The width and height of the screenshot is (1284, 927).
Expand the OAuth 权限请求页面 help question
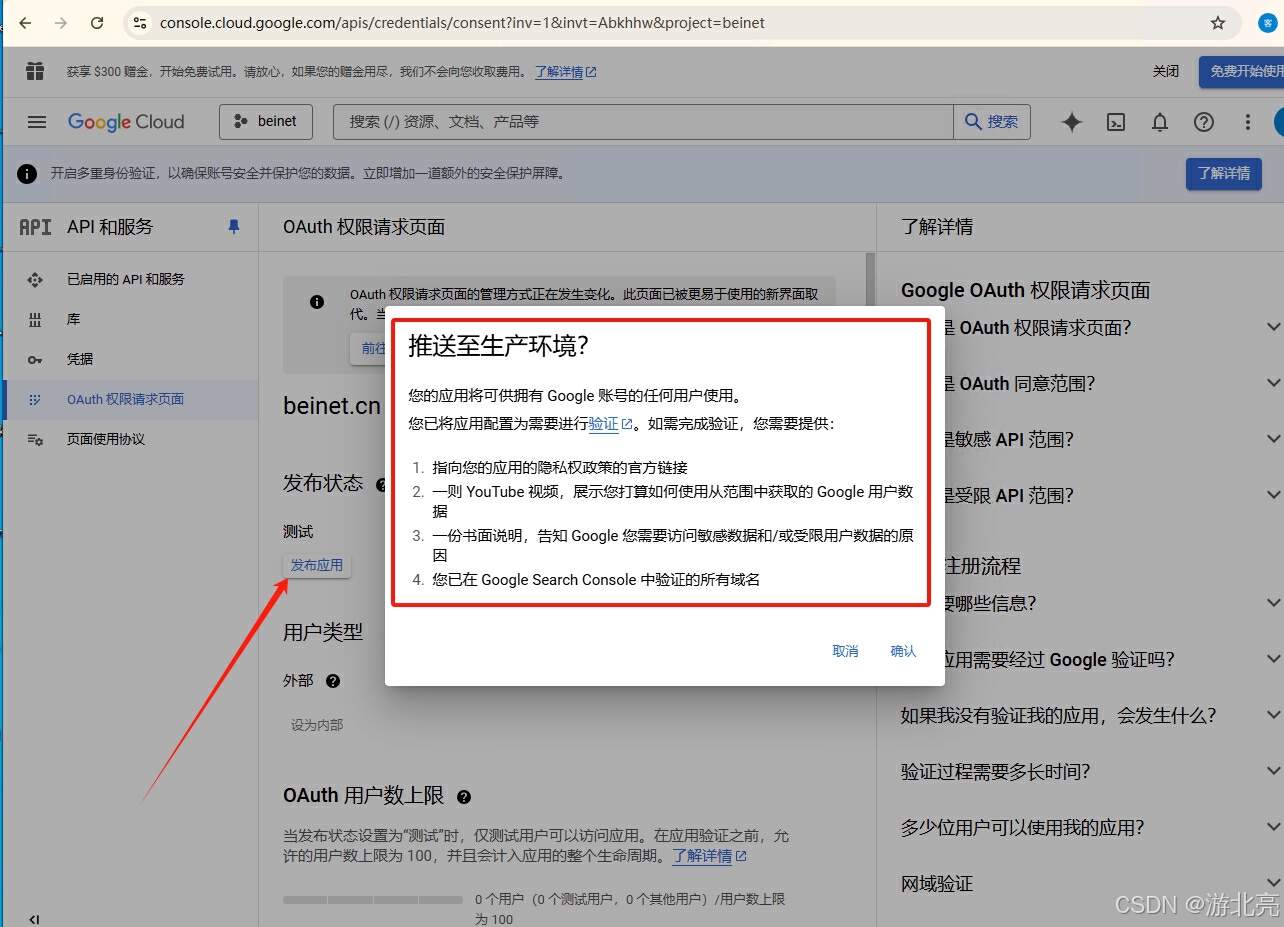click(1273, 328)
